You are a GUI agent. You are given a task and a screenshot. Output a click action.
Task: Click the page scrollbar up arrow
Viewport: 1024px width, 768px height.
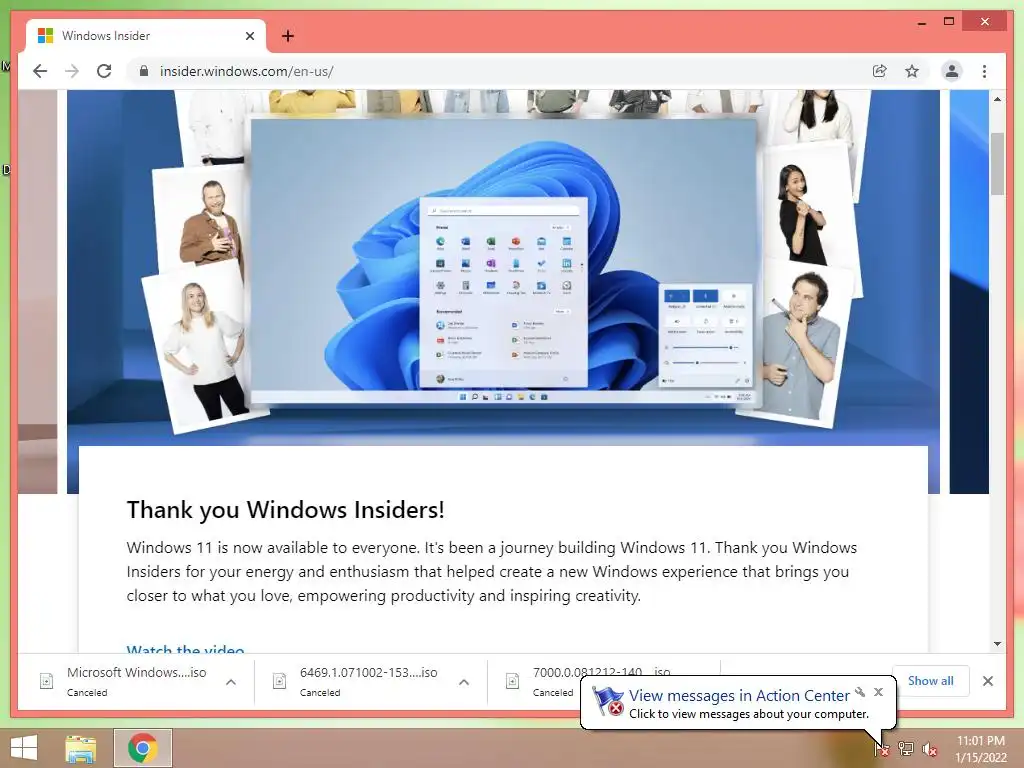(x=997, y=99)
